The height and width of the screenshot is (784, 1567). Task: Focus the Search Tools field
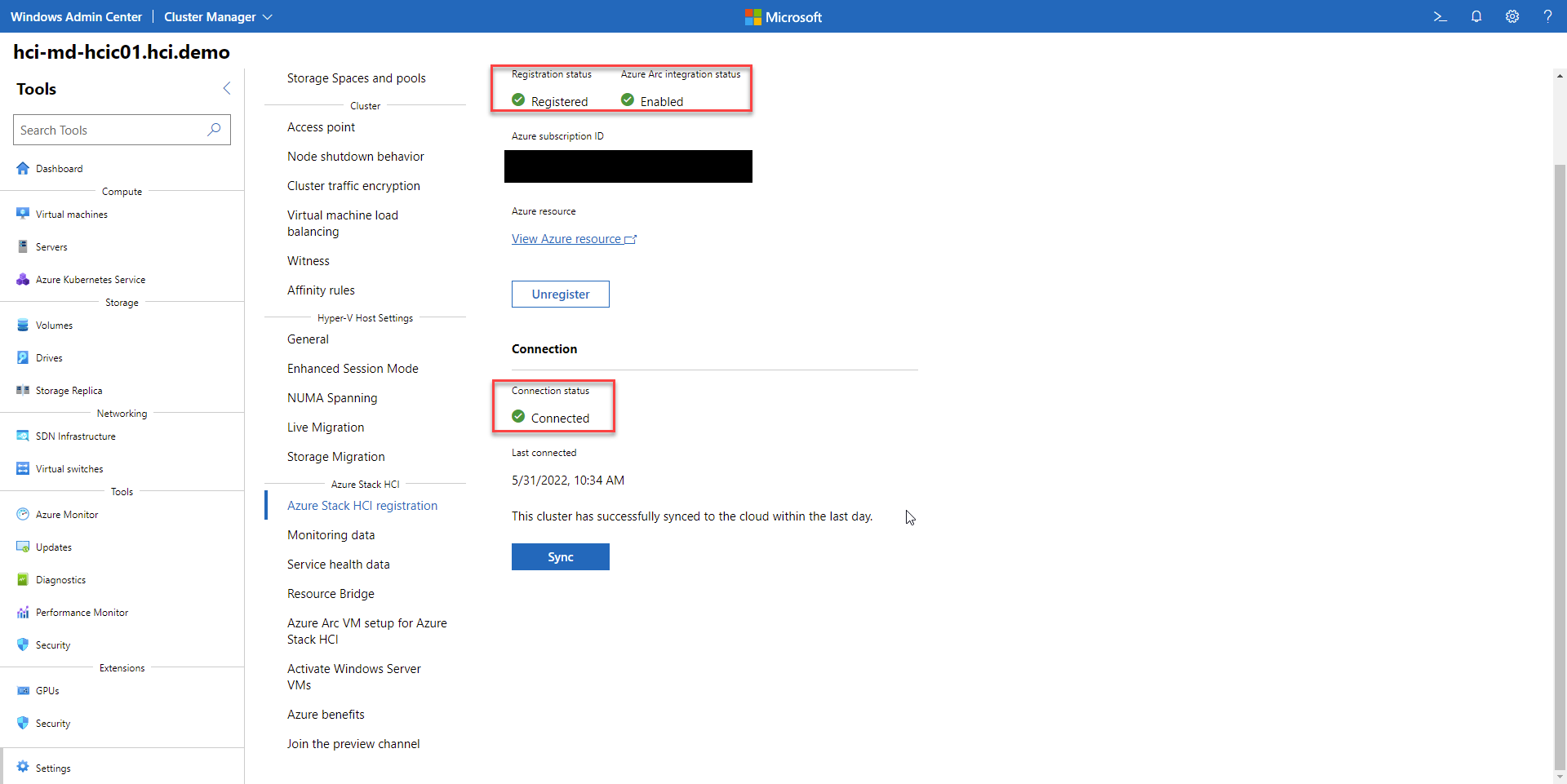pos(122,130)
